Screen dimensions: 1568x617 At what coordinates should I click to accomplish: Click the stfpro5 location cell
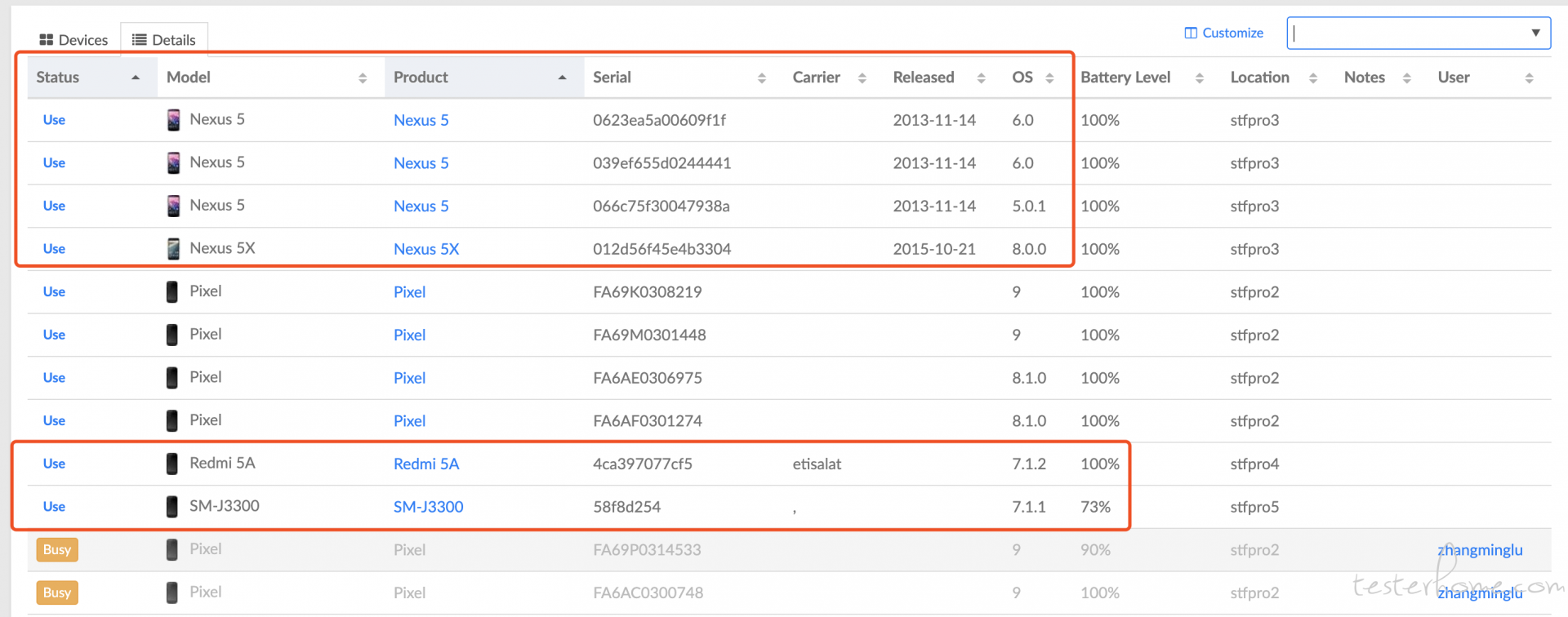1255,507
